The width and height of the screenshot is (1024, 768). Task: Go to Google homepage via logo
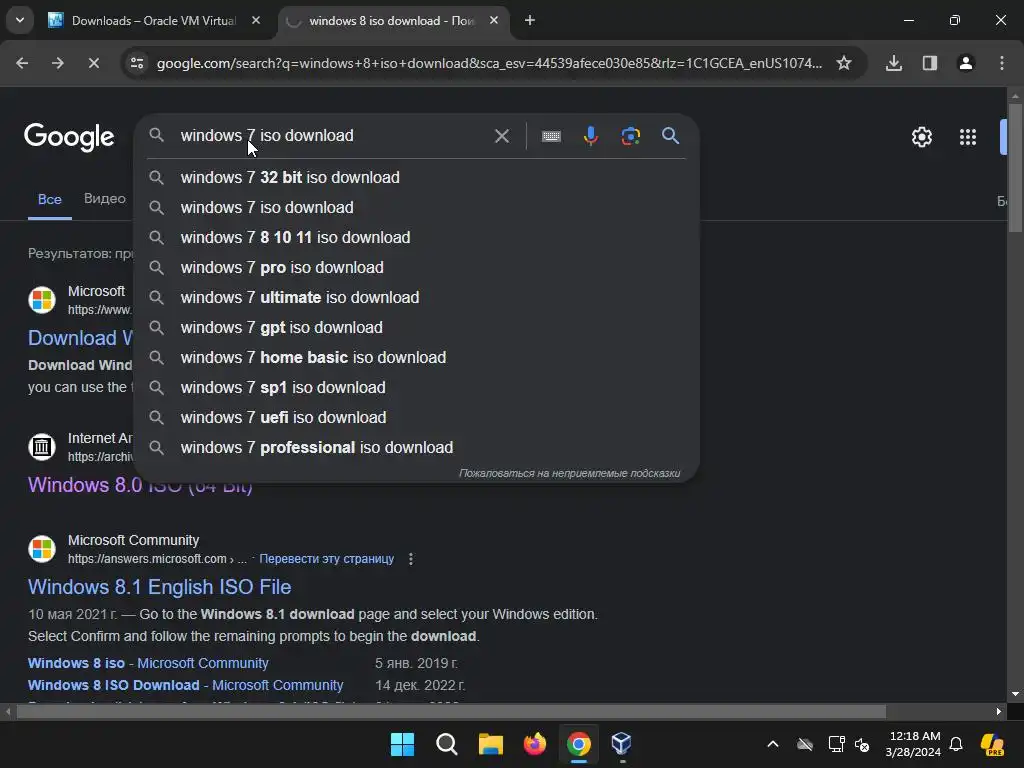(x=69, y=137)
